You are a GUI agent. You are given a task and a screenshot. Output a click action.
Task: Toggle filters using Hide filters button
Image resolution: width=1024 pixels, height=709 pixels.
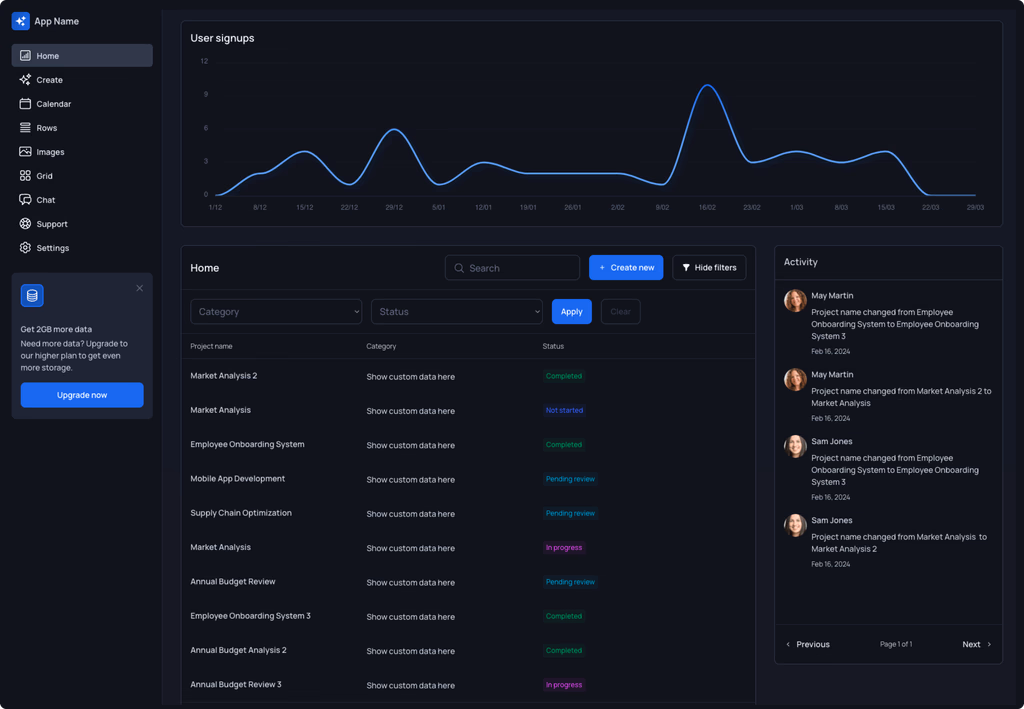tap(709, 267)
